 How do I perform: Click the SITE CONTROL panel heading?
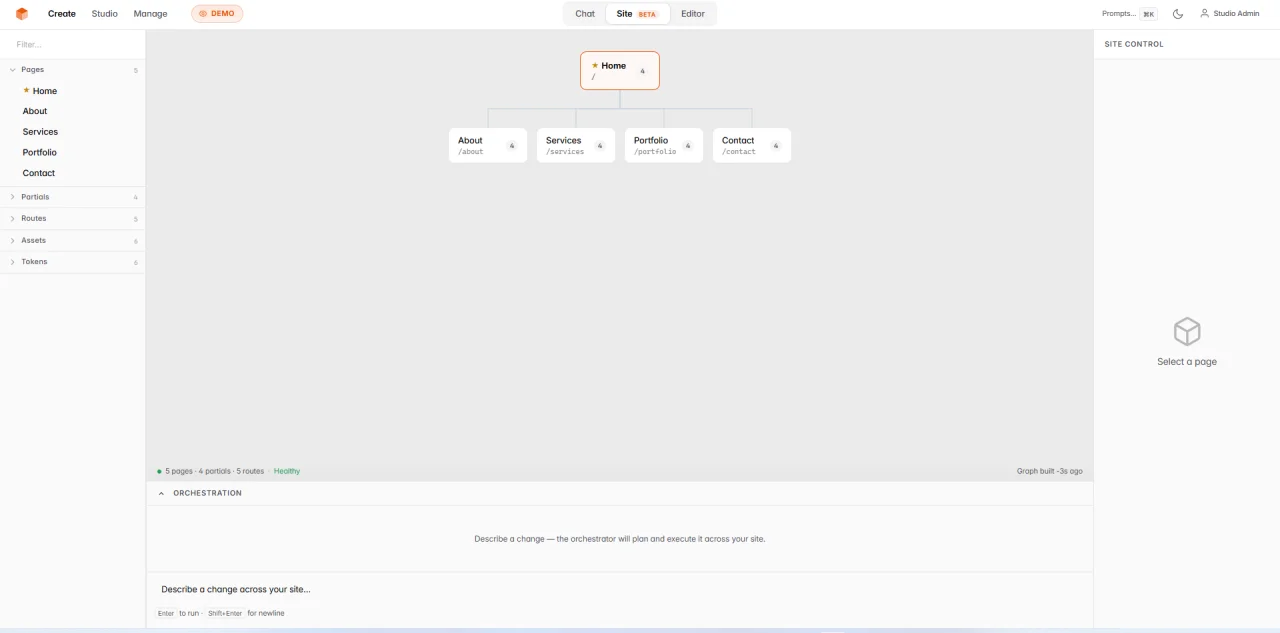click(x=1134, y=44)
